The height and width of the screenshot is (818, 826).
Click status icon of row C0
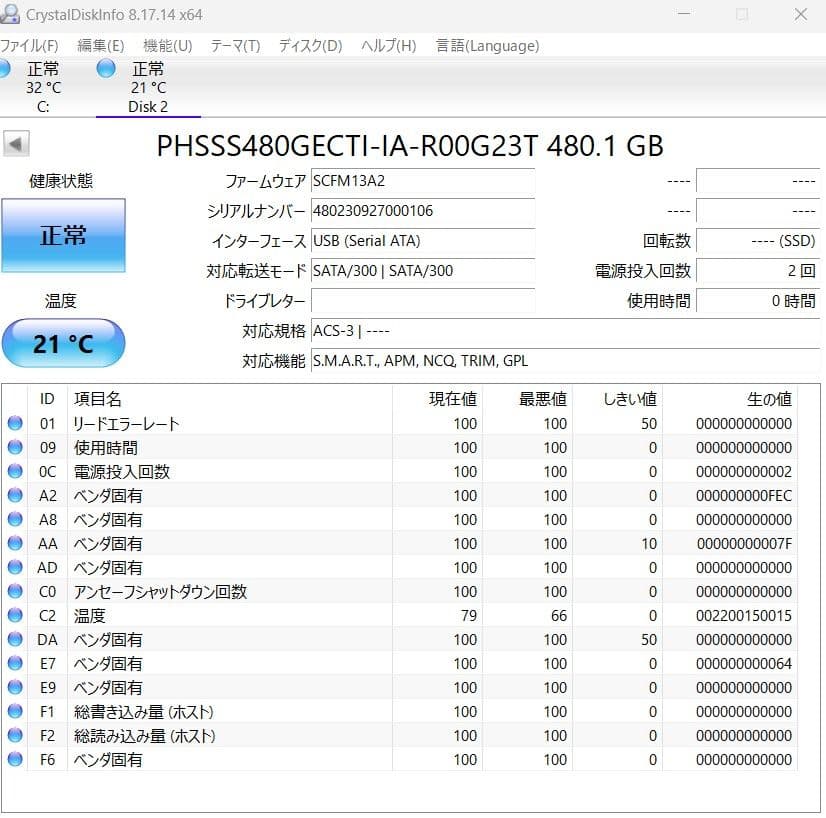click(15, 591)
